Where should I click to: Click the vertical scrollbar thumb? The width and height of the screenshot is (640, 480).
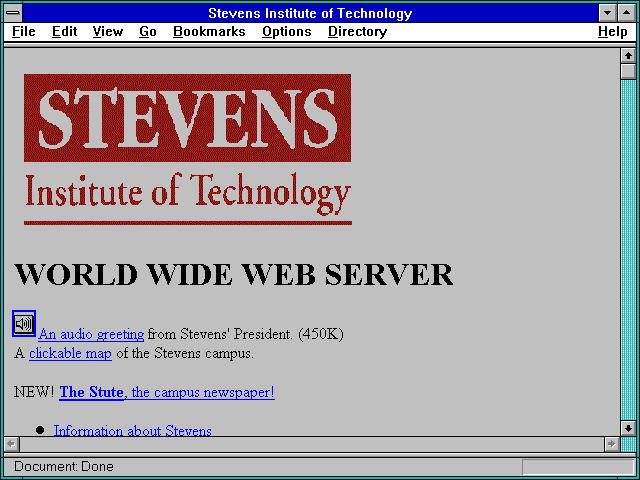tap(628, 71)
